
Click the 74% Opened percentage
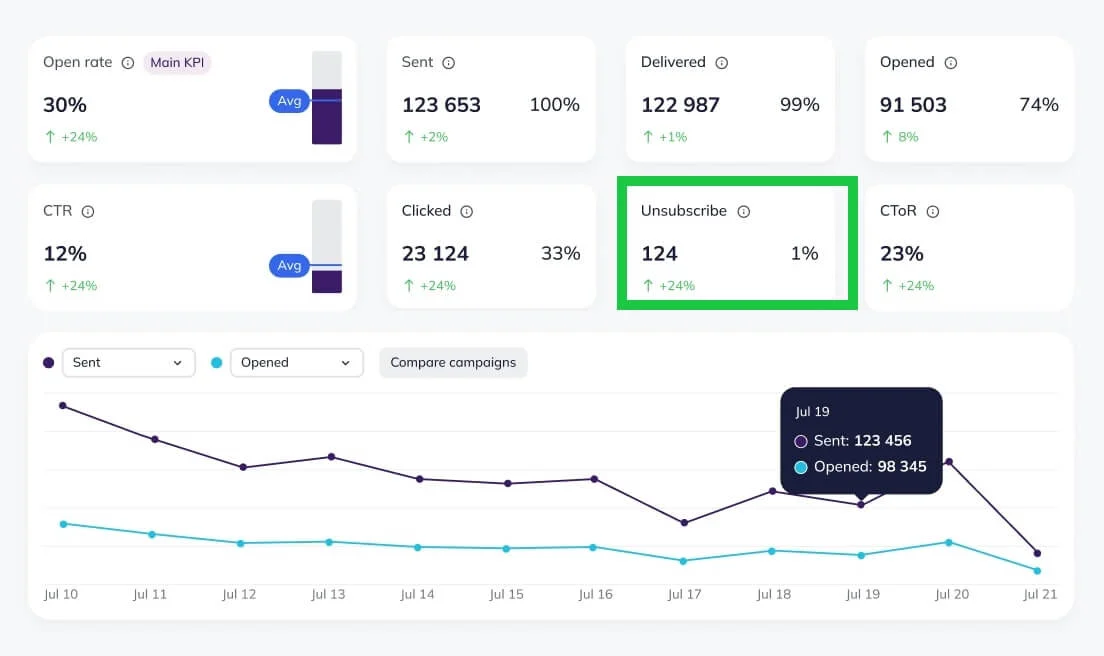pyautogui.click(x=1039, y=105)
